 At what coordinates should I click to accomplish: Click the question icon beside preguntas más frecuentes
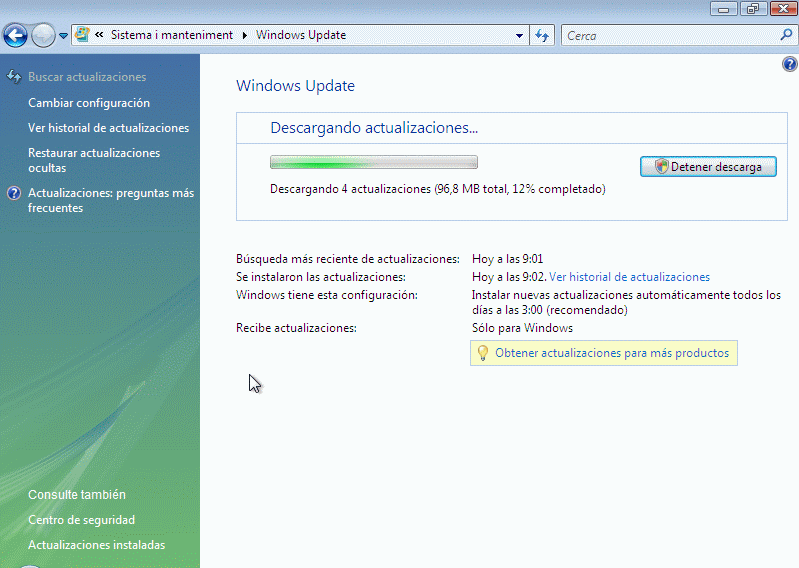click(x=14, y=194)
